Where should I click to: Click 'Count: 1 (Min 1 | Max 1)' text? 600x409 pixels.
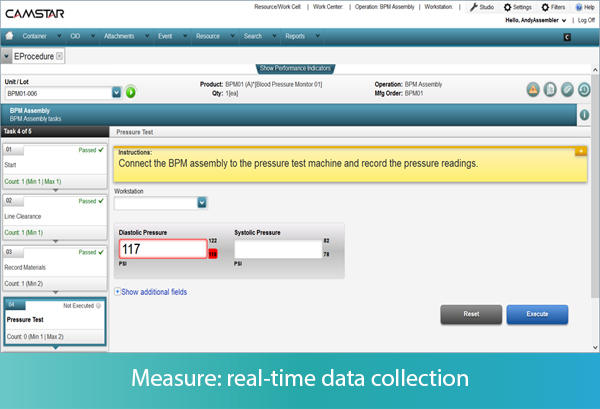(33, 181)
